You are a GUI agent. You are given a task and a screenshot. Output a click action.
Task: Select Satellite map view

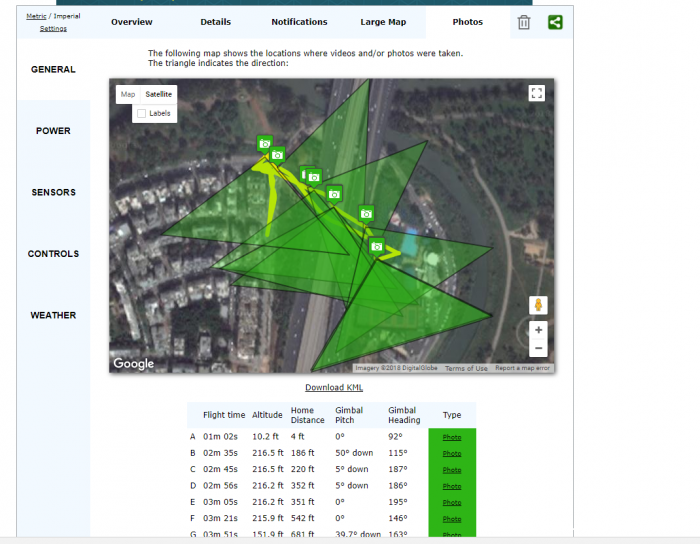click(x=158, y=95)
